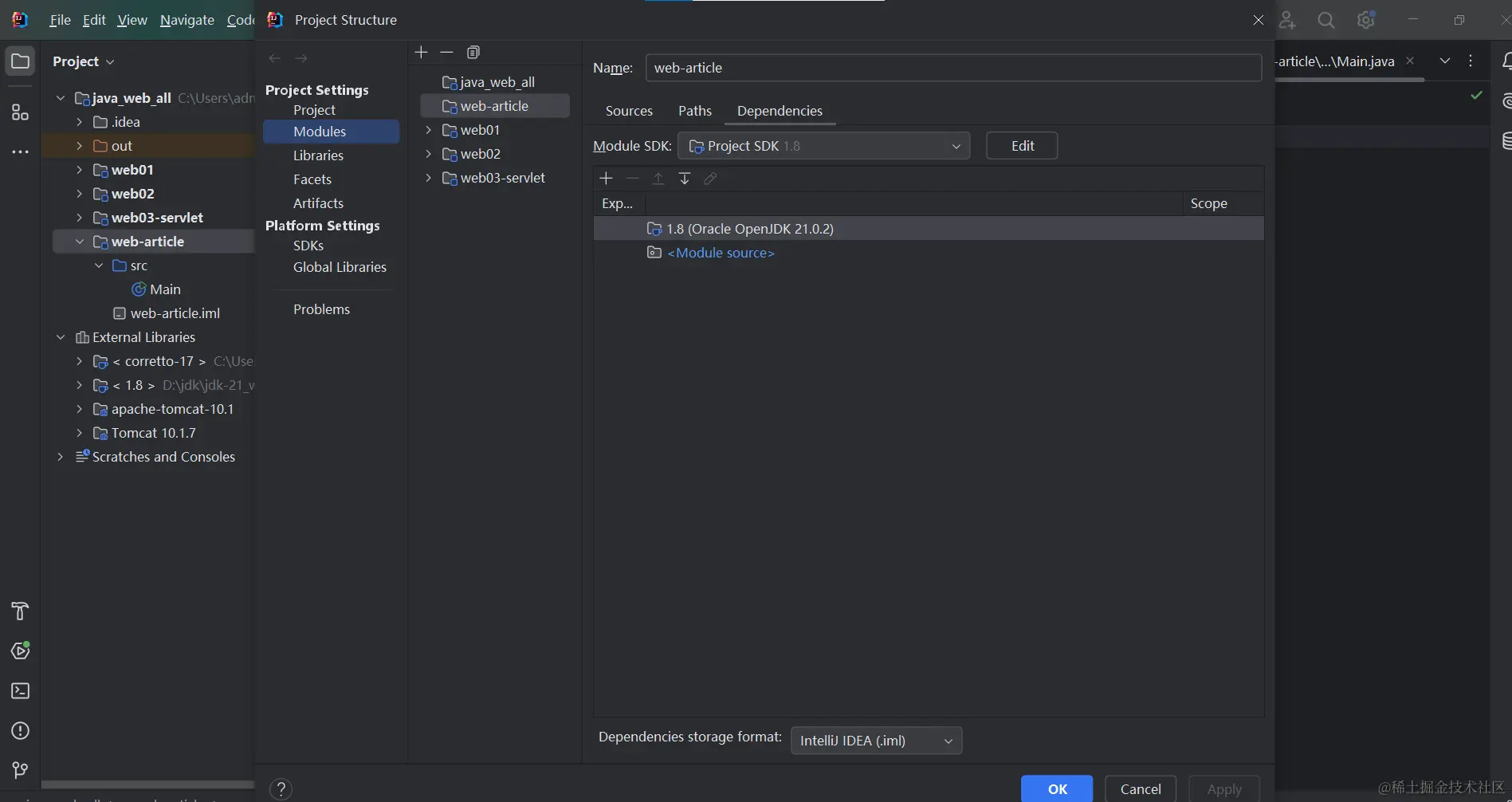Open IDE settings gear icon

(x=1366, y=21)
